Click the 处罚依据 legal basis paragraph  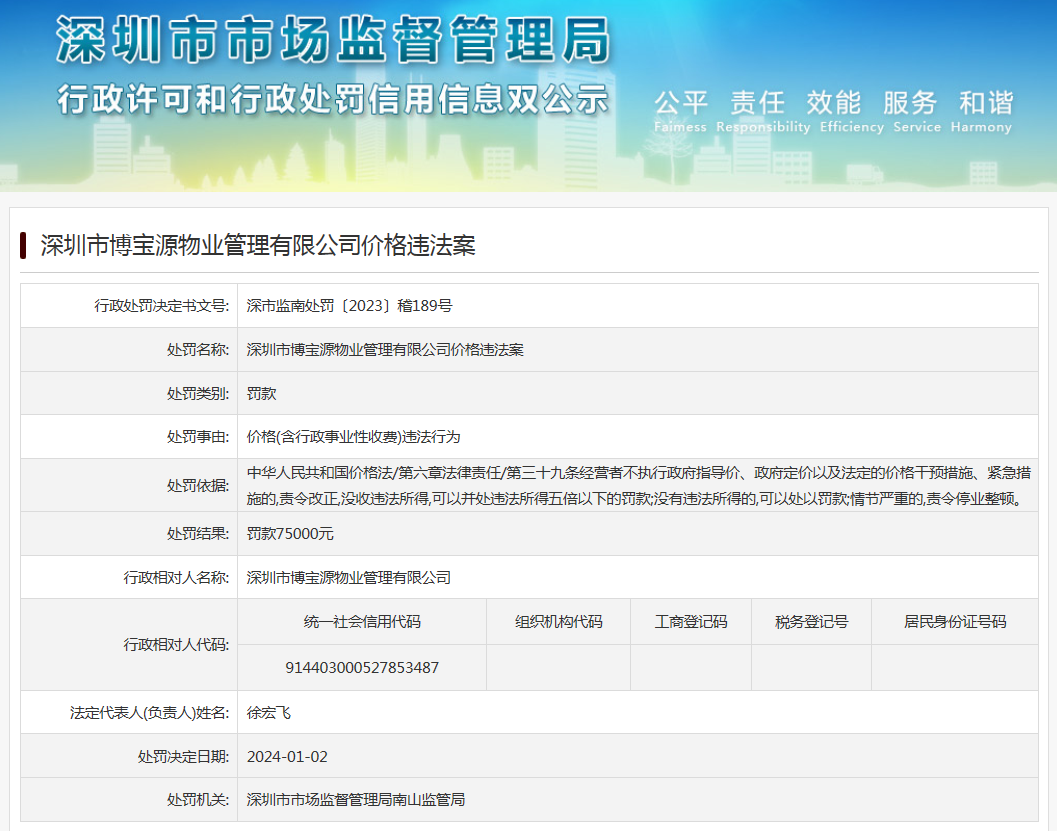[638, 485]
